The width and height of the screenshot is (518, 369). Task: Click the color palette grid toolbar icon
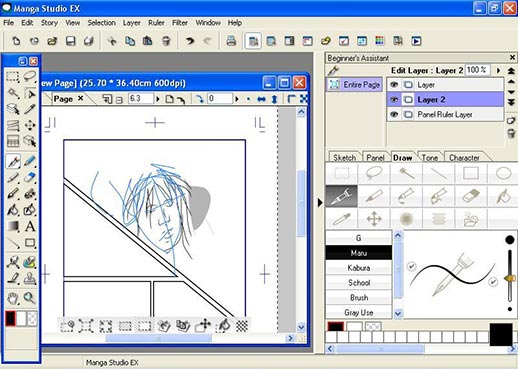(380, 41)
